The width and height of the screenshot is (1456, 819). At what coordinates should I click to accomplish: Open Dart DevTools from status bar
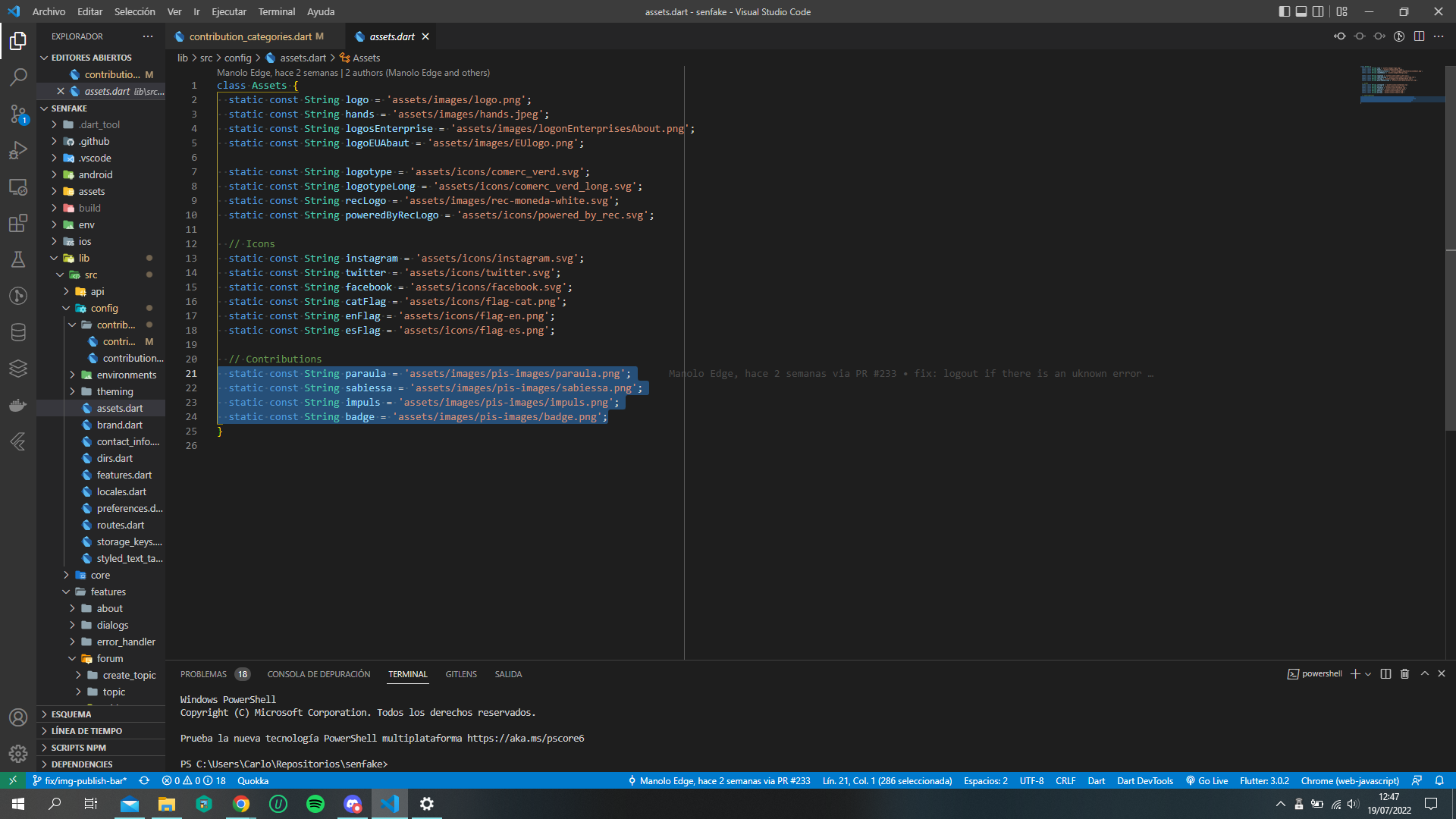coord(1144,780)
